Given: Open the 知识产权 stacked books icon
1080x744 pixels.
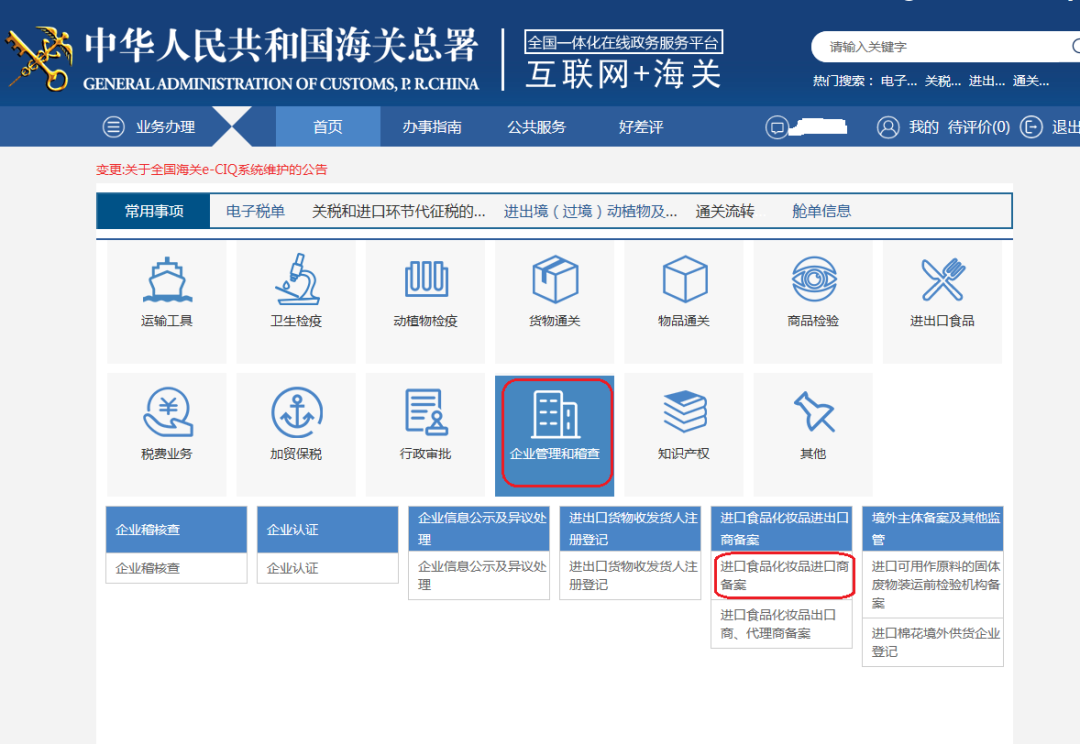Looking at the screenshot, I should (x=685, y=411).
